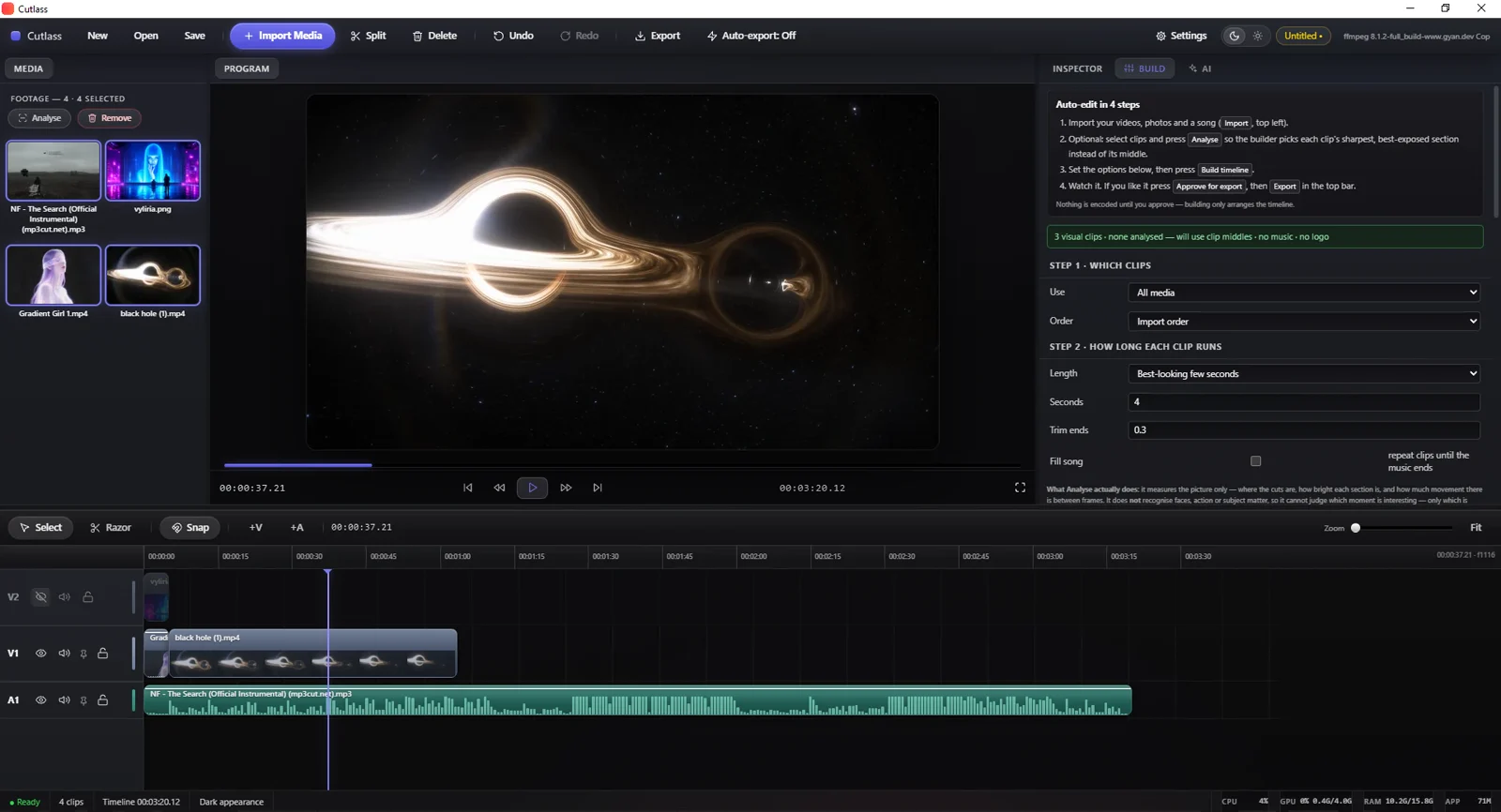The width and height of the screenshot is (1501, 812).
Task: Select the Split scissors tool
Action: click(368, 36)
